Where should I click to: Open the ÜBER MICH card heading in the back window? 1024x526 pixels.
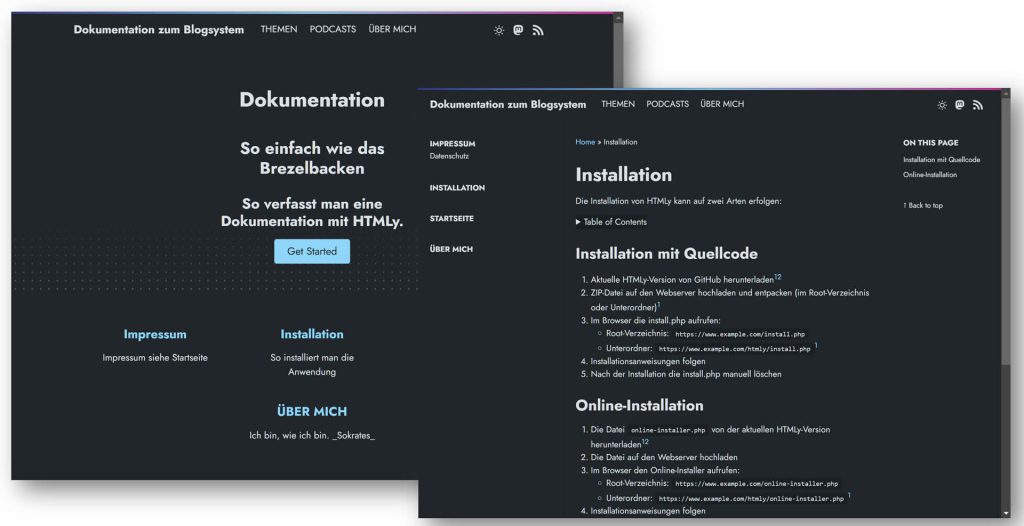pos(312,412)
